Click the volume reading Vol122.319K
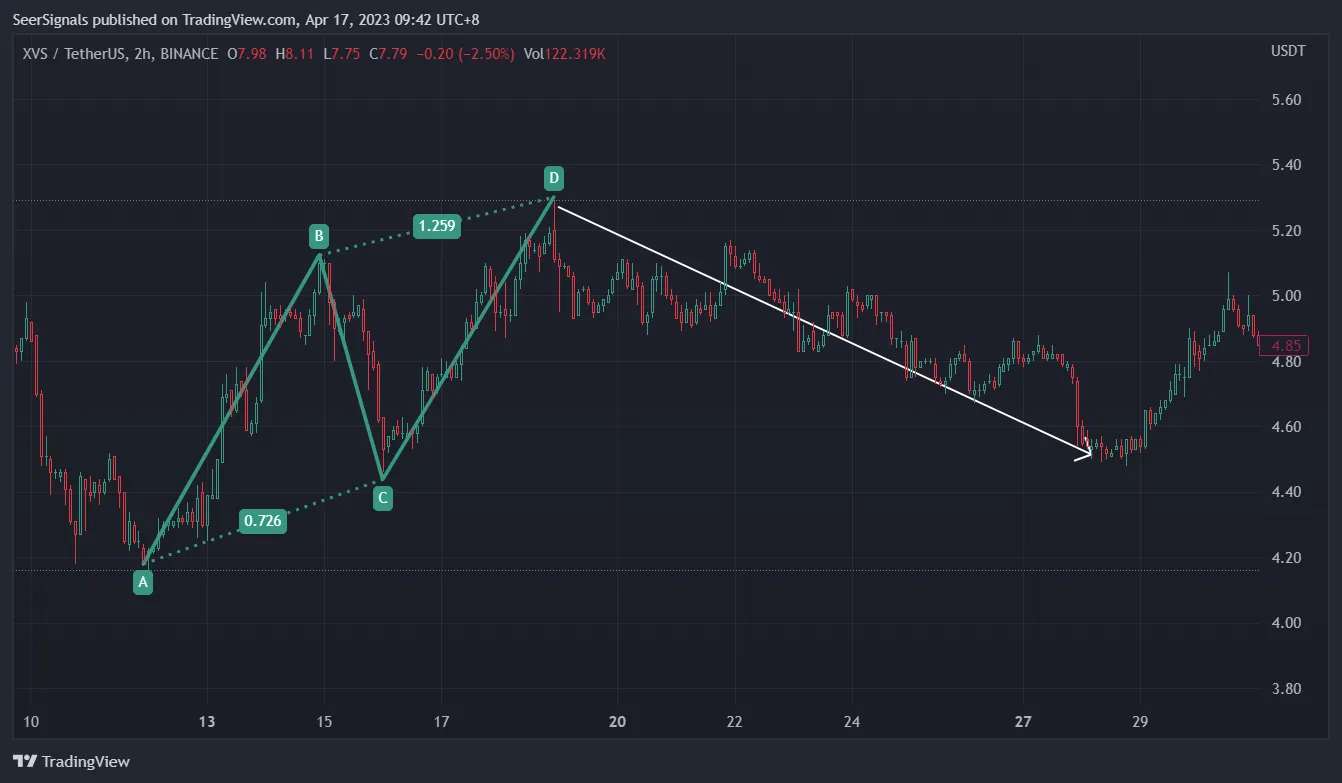Viewport: 1342px width, 783px height. coord(565,53)
